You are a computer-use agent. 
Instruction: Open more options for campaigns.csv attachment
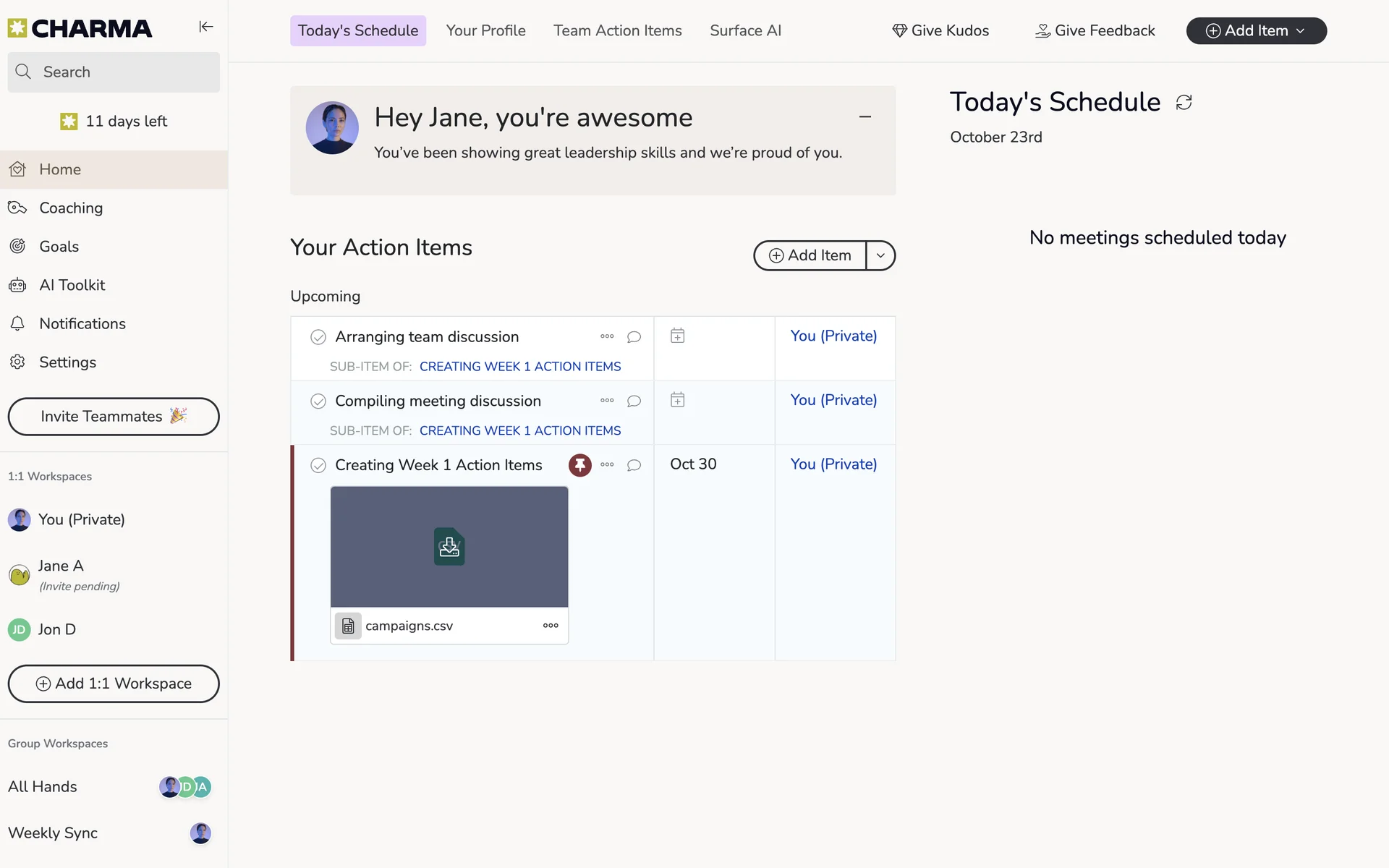click(x=551, y=626)
